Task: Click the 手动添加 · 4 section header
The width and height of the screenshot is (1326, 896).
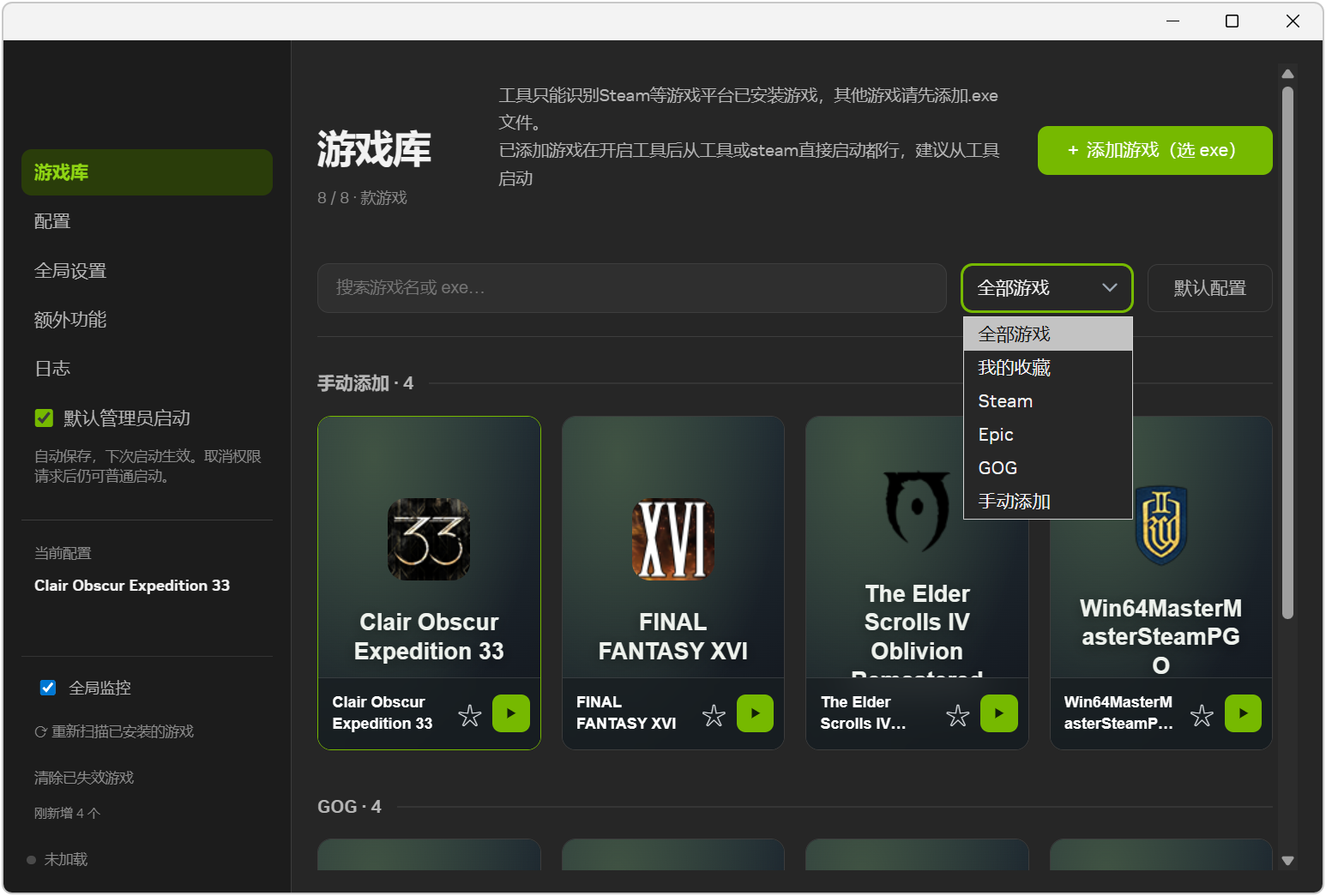Action: (x=365, y=383)
